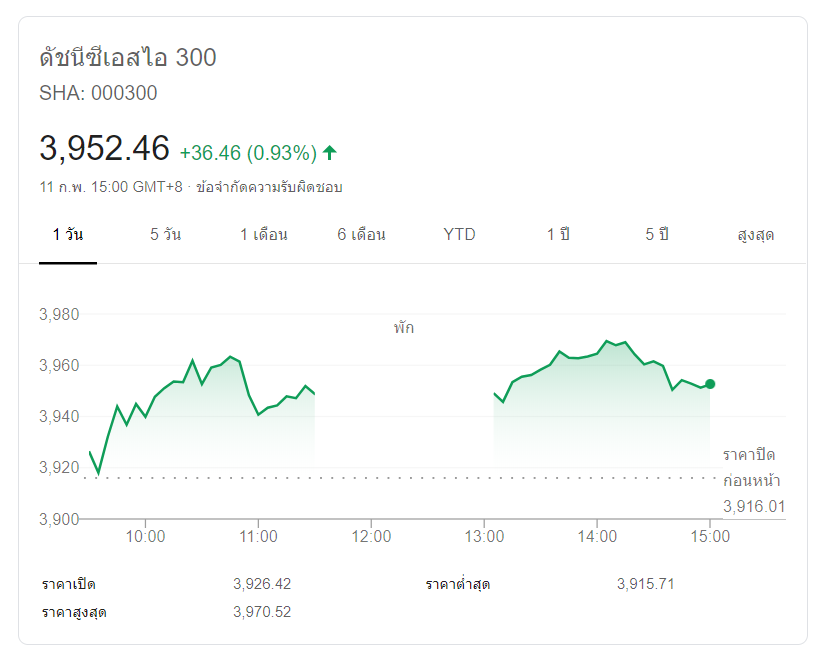Image resolution: width=825 pixels, height=655 pixels.
Task: Click the 3,915.71 lowest price value
Action: (x=646, y=584)
